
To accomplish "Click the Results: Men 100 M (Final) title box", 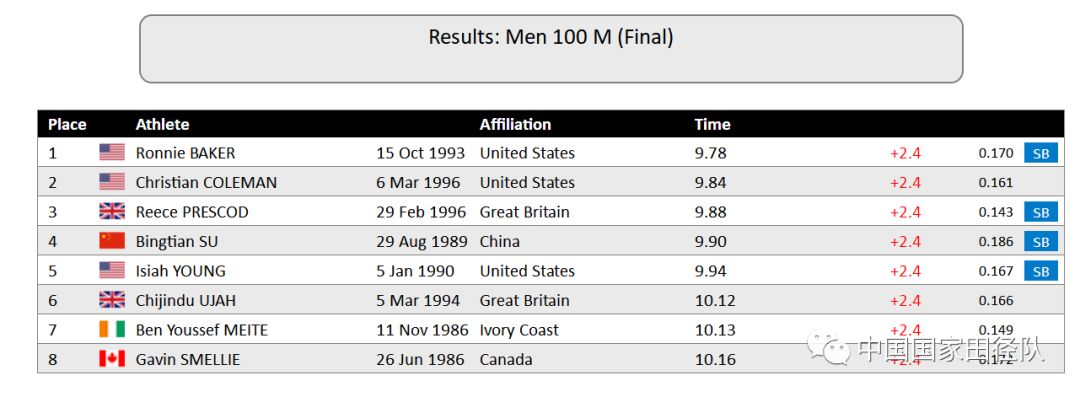I will [x=551, y=49].
